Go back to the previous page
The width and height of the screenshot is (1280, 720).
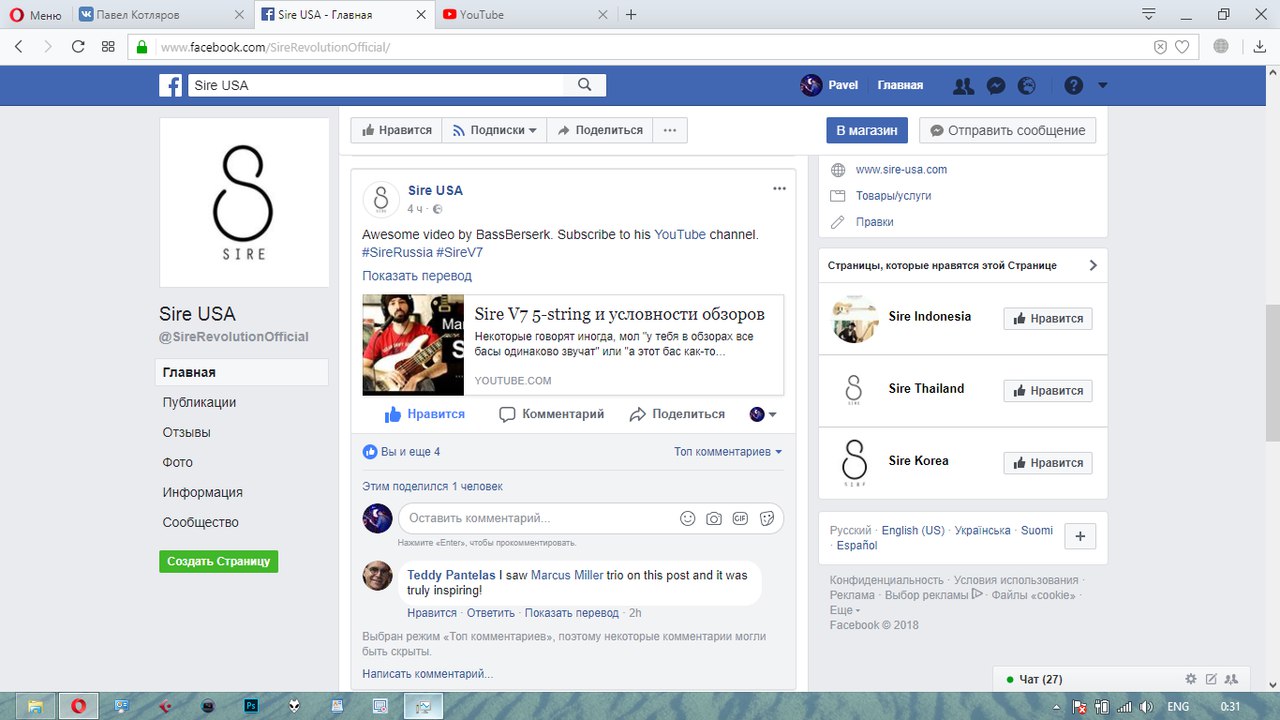[19, 46]
